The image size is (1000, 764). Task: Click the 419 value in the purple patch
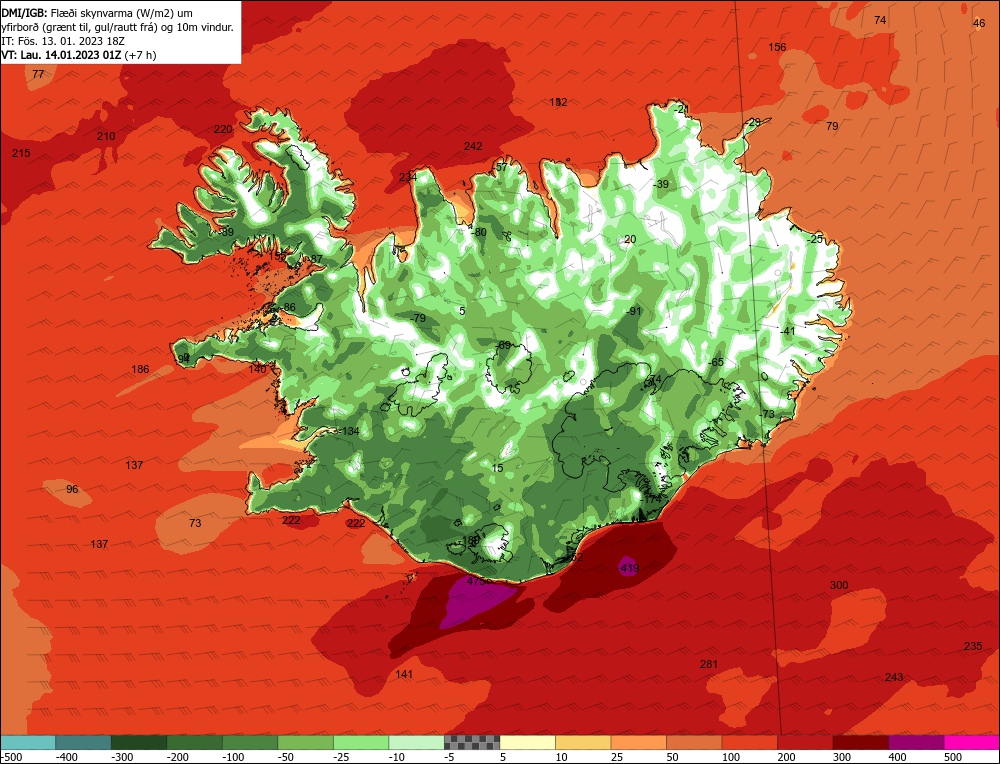coord(629,568)
